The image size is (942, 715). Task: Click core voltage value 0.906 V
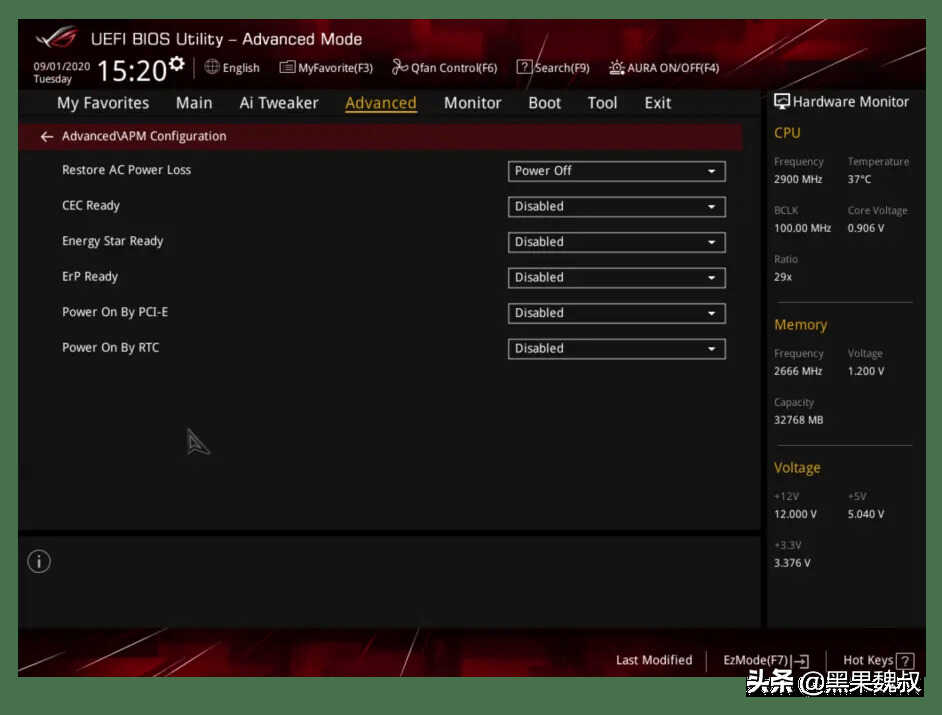tap(866, 228)
